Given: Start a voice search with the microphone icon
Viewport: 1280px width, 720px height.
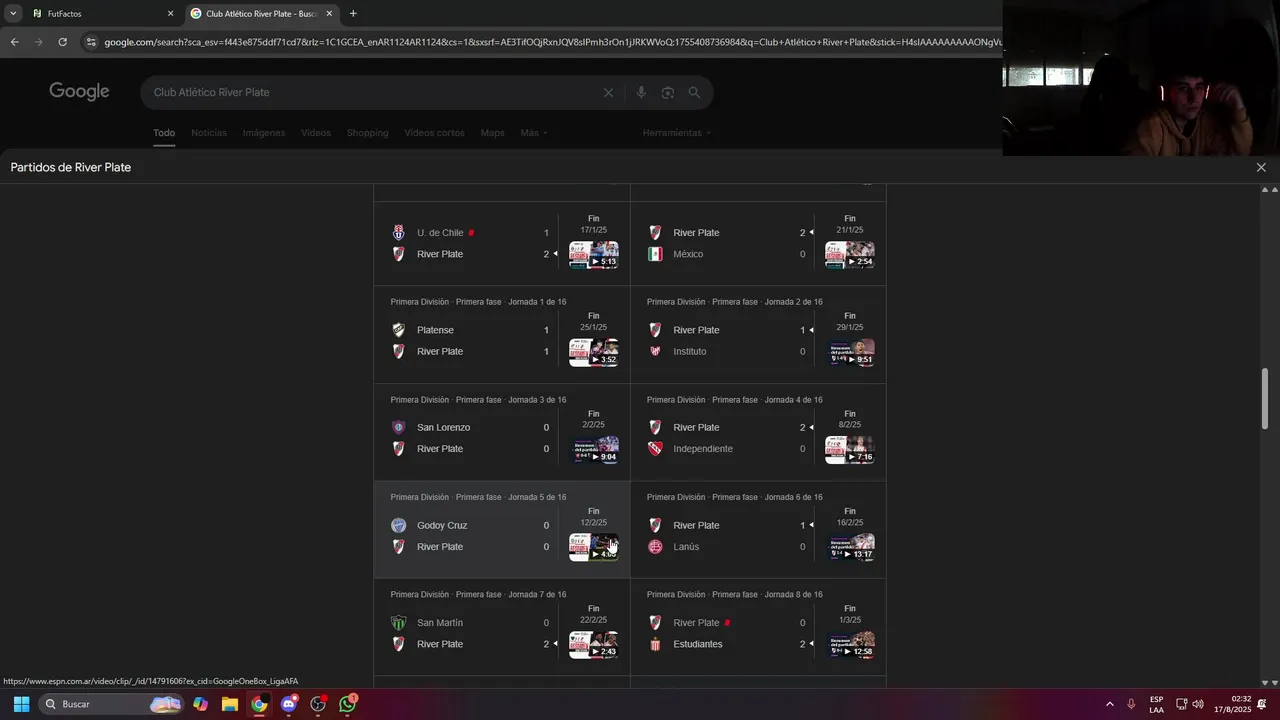Looking at the screenshot, I should click(641, 92).
